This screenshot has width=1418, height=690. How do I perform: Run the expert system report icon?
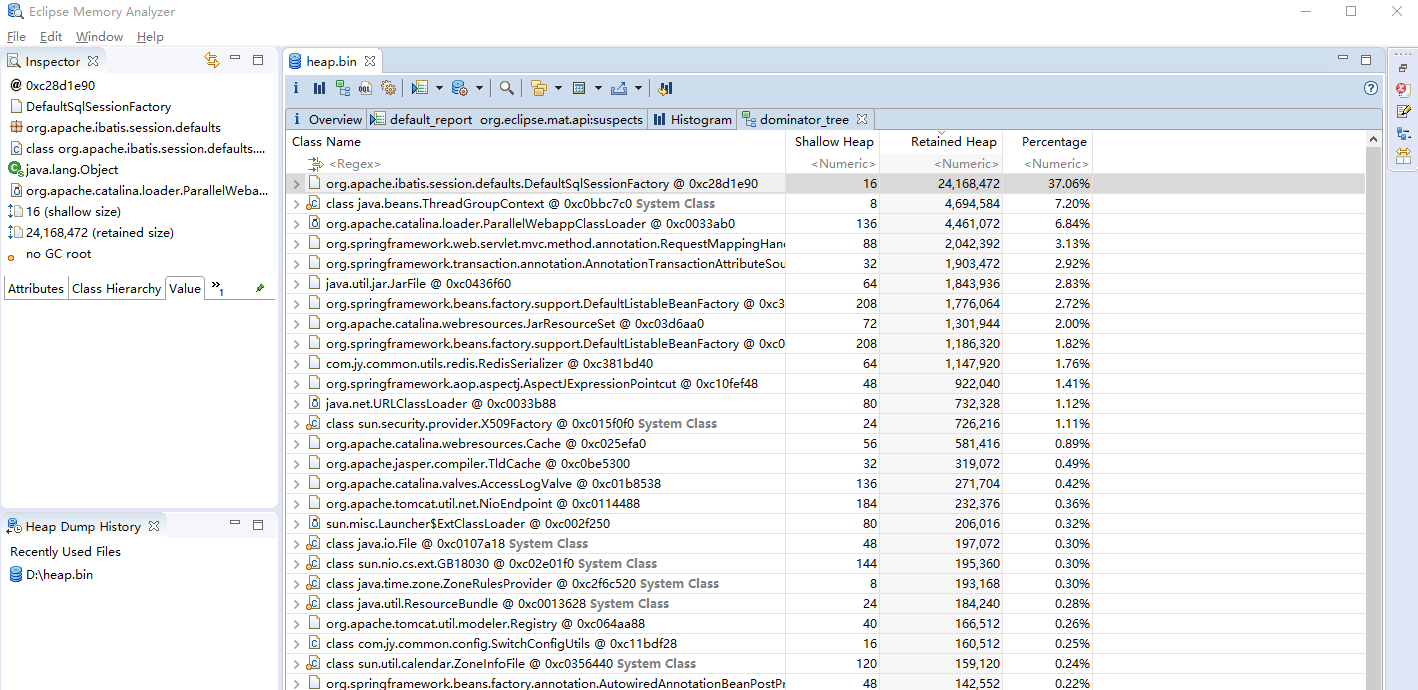coord(420,88)
